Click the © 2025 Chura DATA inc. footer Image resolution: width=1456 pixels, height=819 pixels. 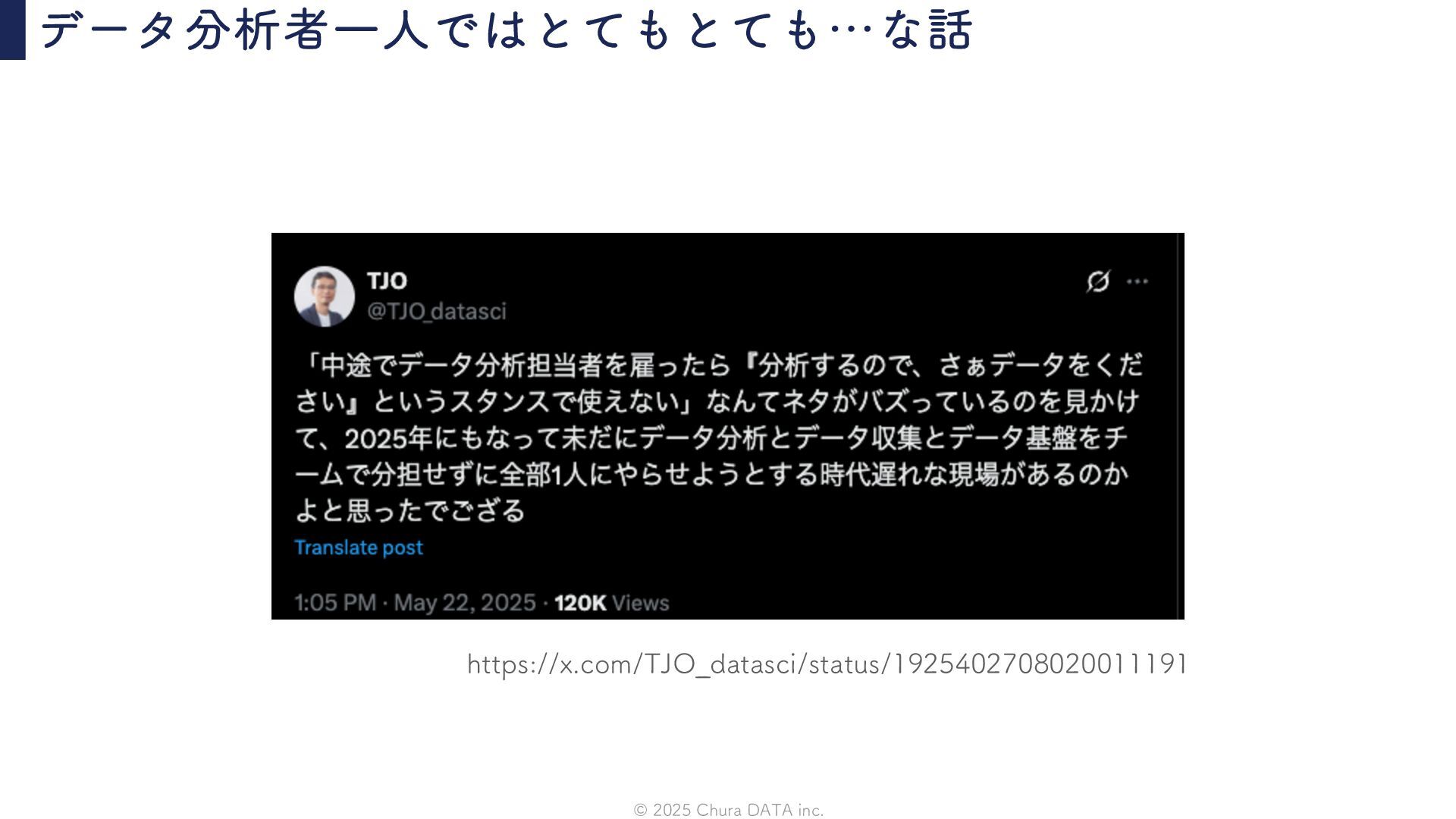coord(729,810)
